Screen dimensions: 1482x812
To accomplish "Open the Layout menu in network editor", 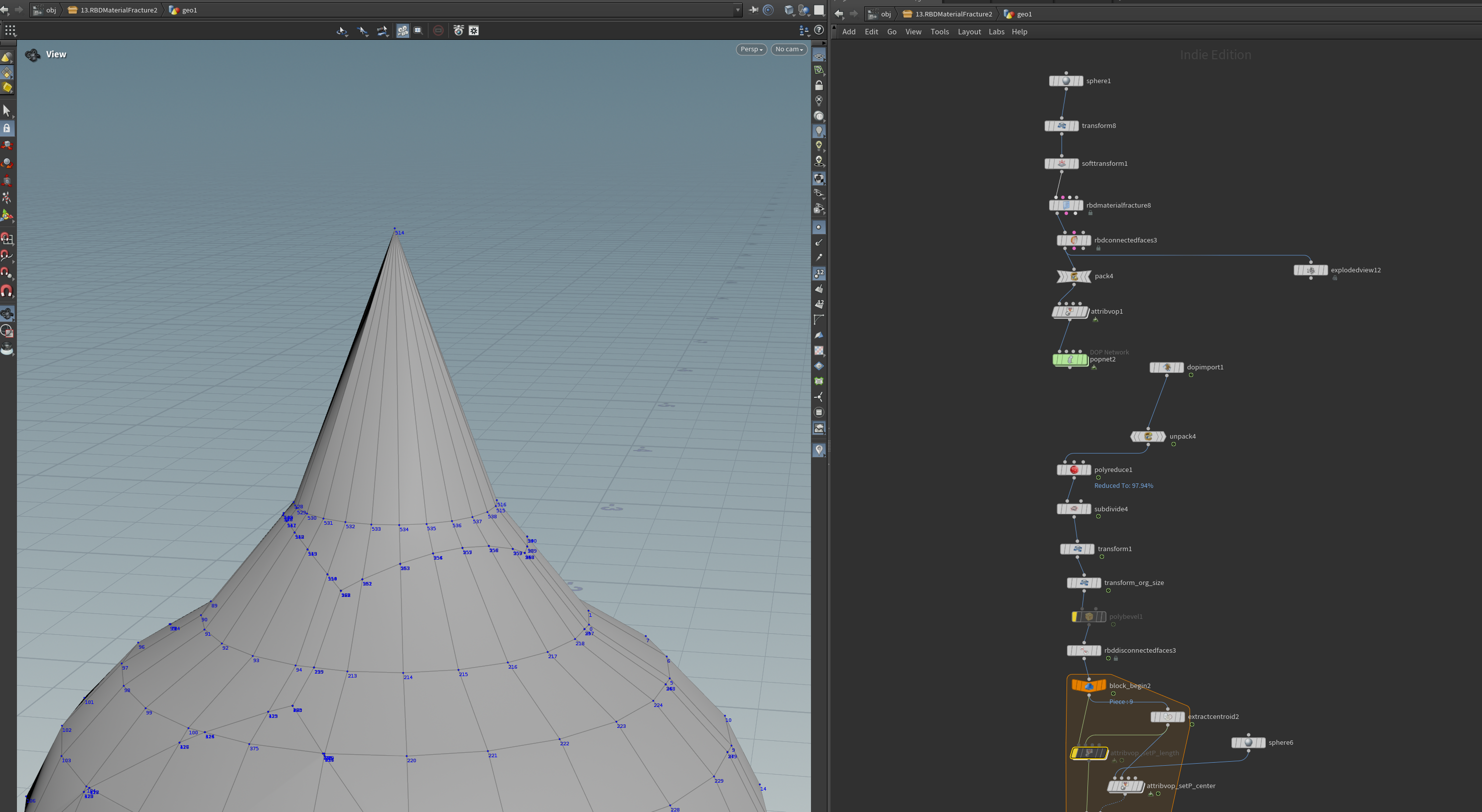I will [x=969, y=32].
